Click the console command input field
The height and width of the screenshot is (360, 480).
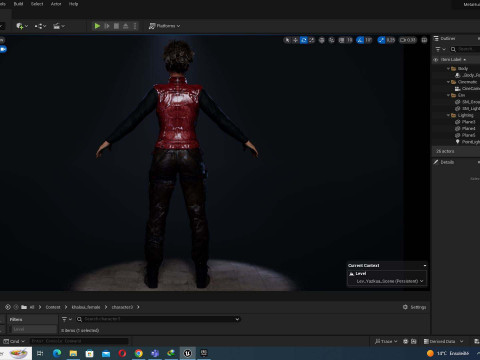[79, 341]
